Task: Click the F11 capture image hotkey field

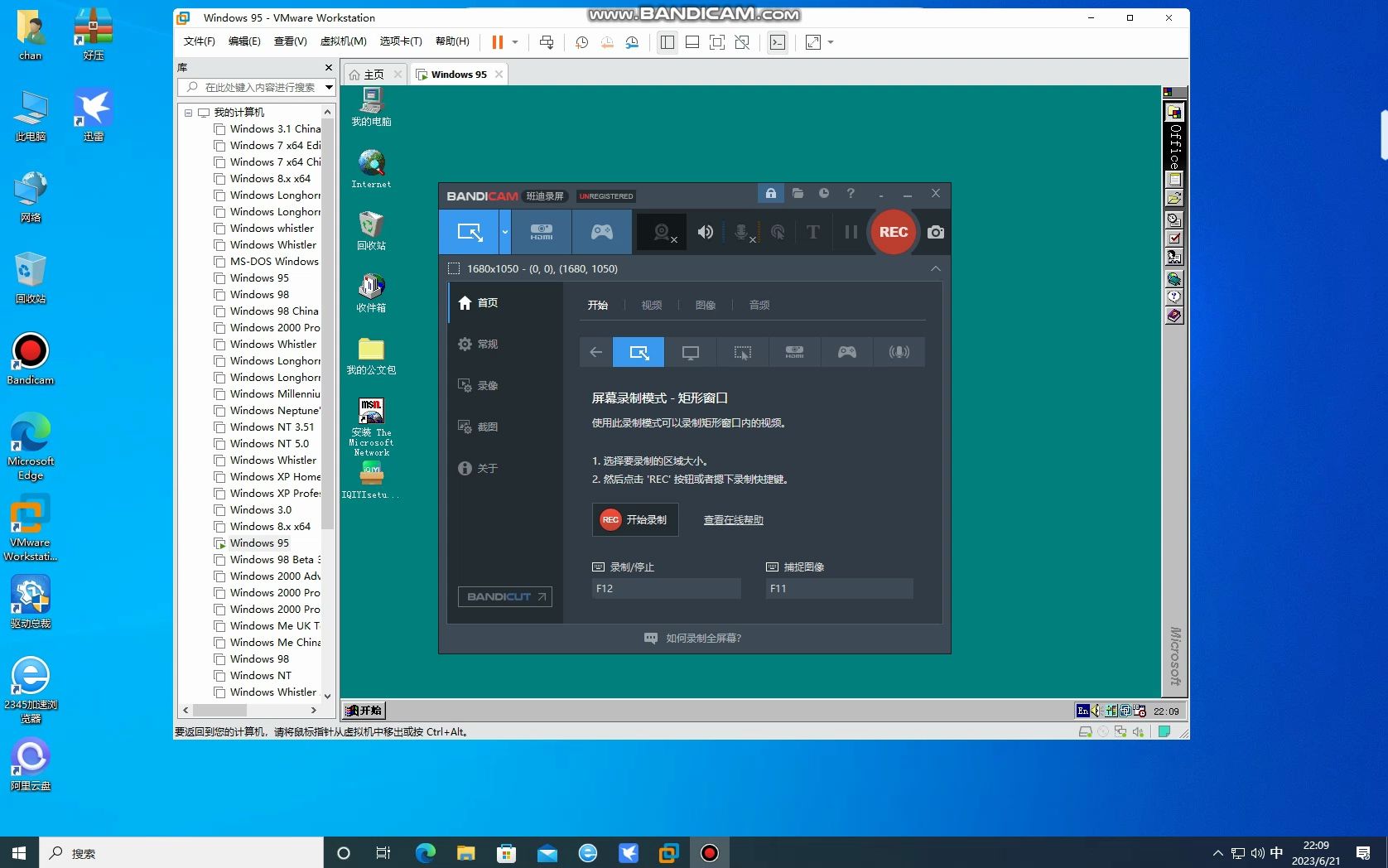Action: point(839,588)
